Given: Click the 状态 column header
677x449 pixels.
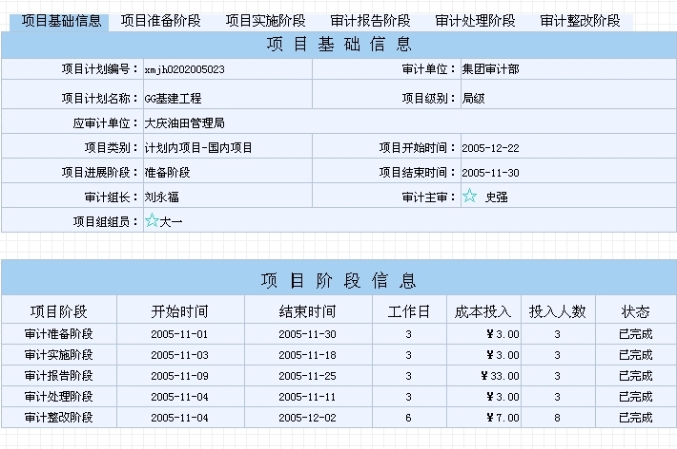Looking at the screenshot, I should click(x=635, y=311).
